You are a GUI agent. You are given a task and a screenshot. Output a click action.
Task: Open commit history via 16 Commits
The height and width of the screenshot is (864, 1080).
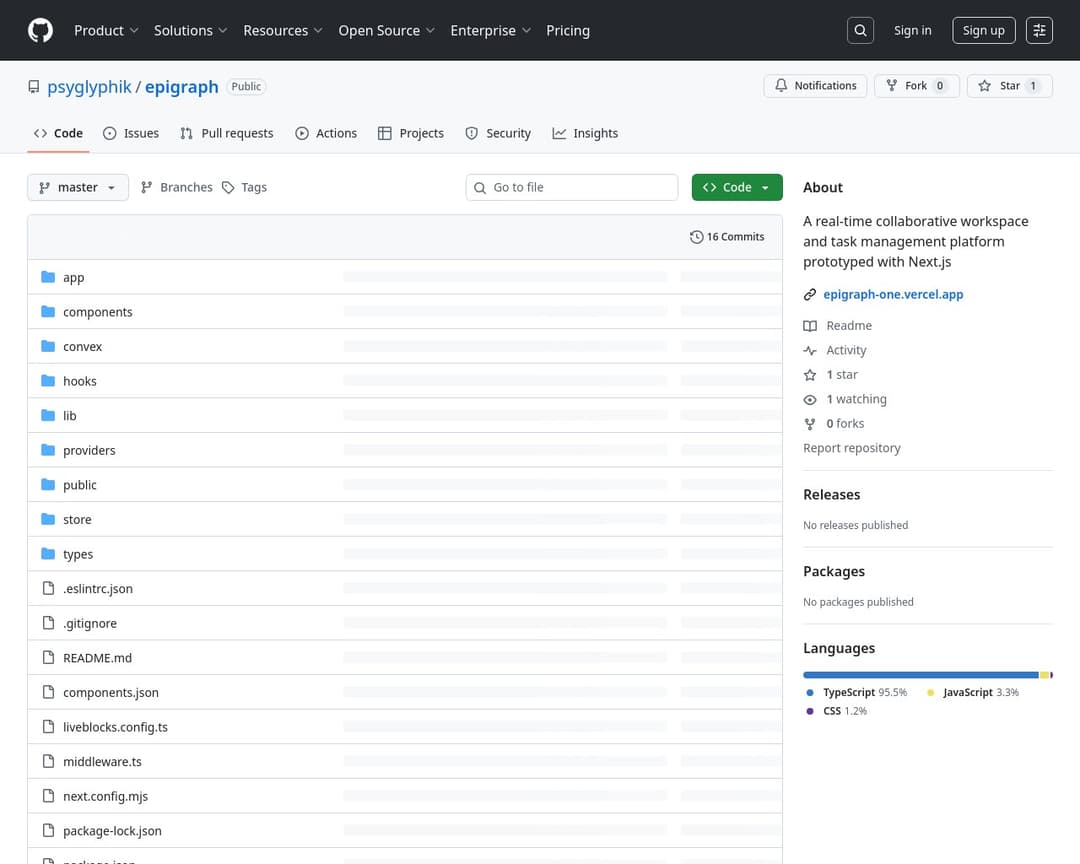[x=727, y=237]
